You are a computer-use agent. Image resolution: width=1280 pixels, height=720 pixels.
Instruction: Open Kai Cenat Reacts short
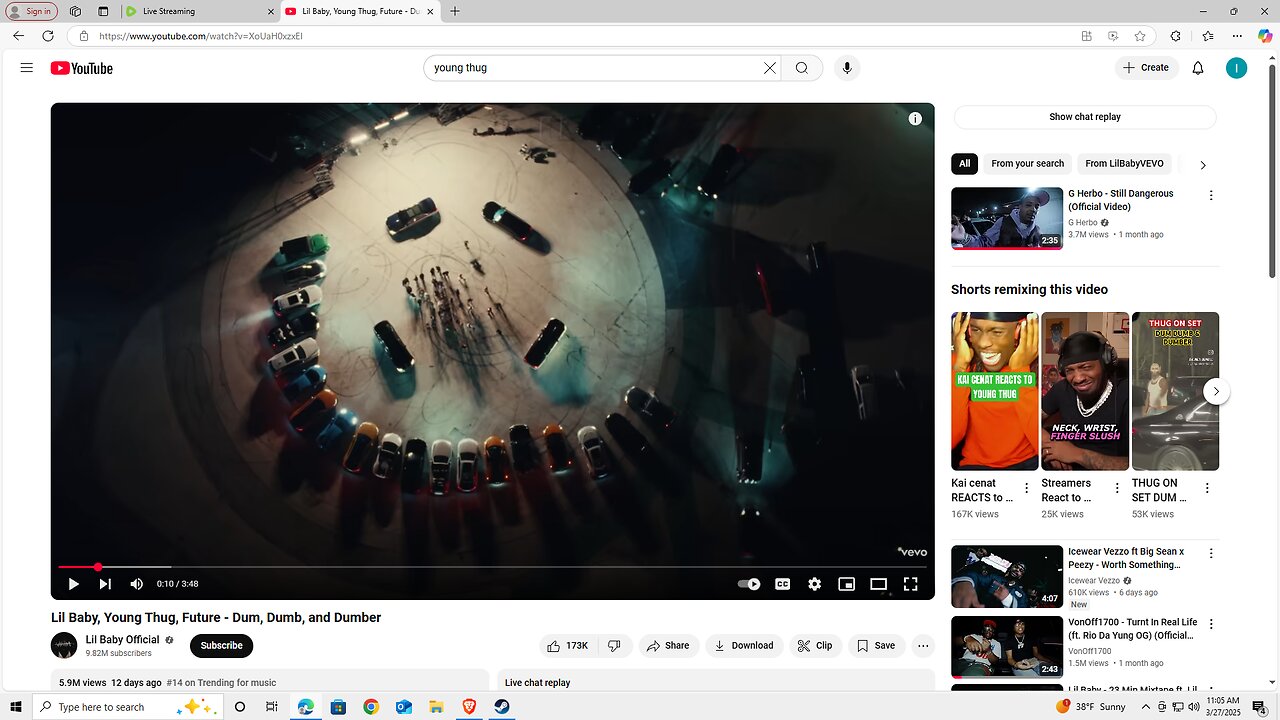click(995, 391)
